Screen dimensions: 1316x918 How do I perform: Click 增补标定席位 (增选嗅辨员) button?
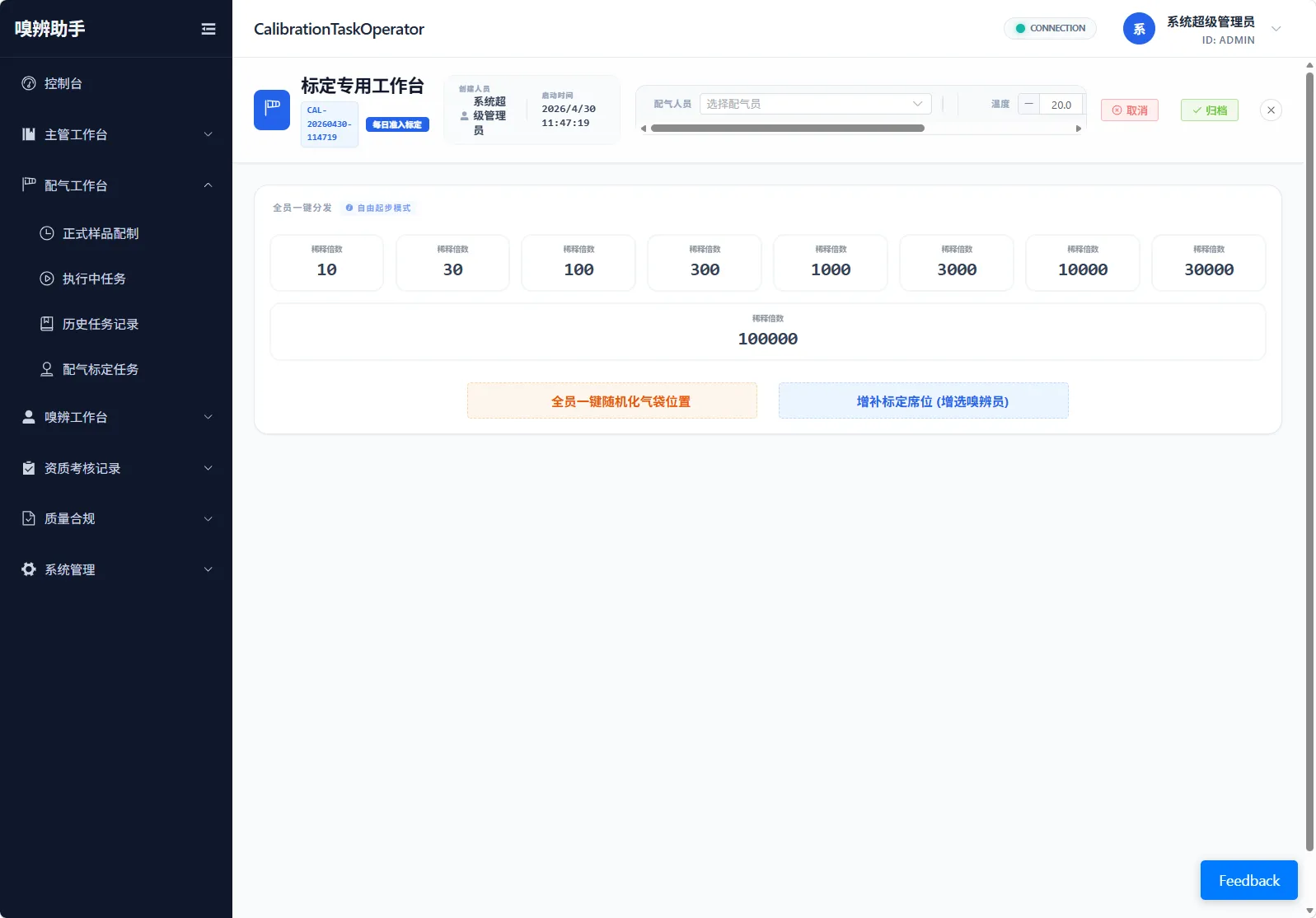tap(924, 400)
